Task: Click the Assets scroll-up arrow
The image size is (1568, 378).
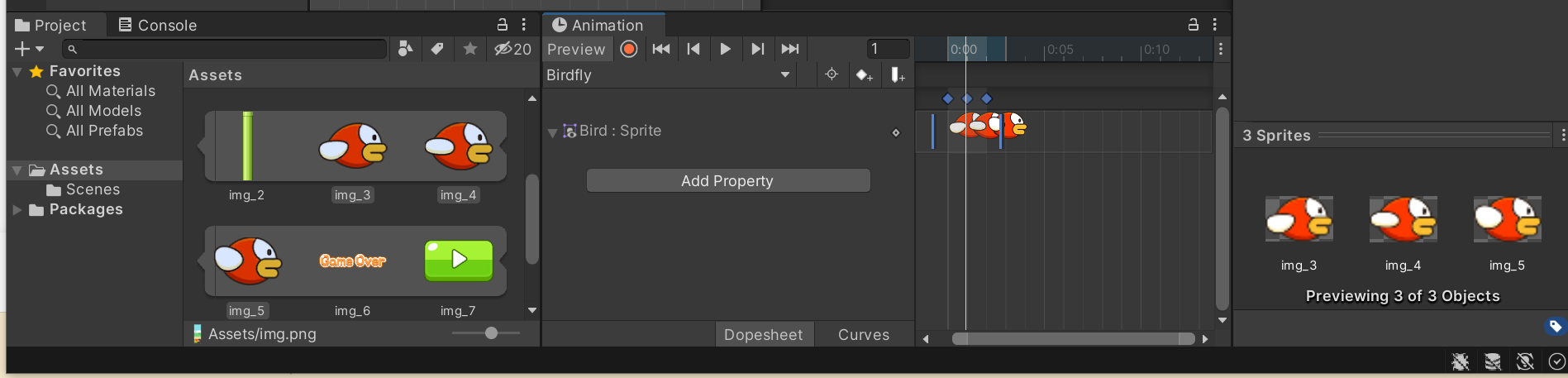Action: click(532, 98)
